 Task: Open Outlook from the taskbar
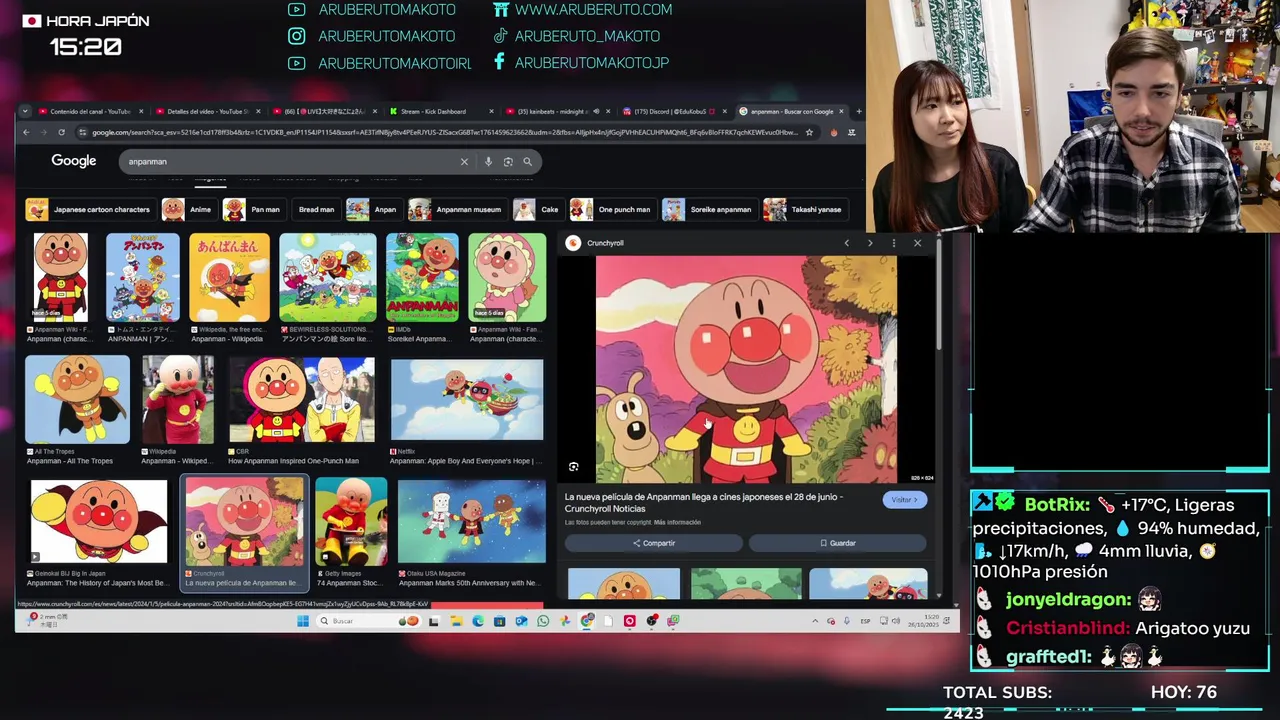pyautogui.click(x=521, y=621)
